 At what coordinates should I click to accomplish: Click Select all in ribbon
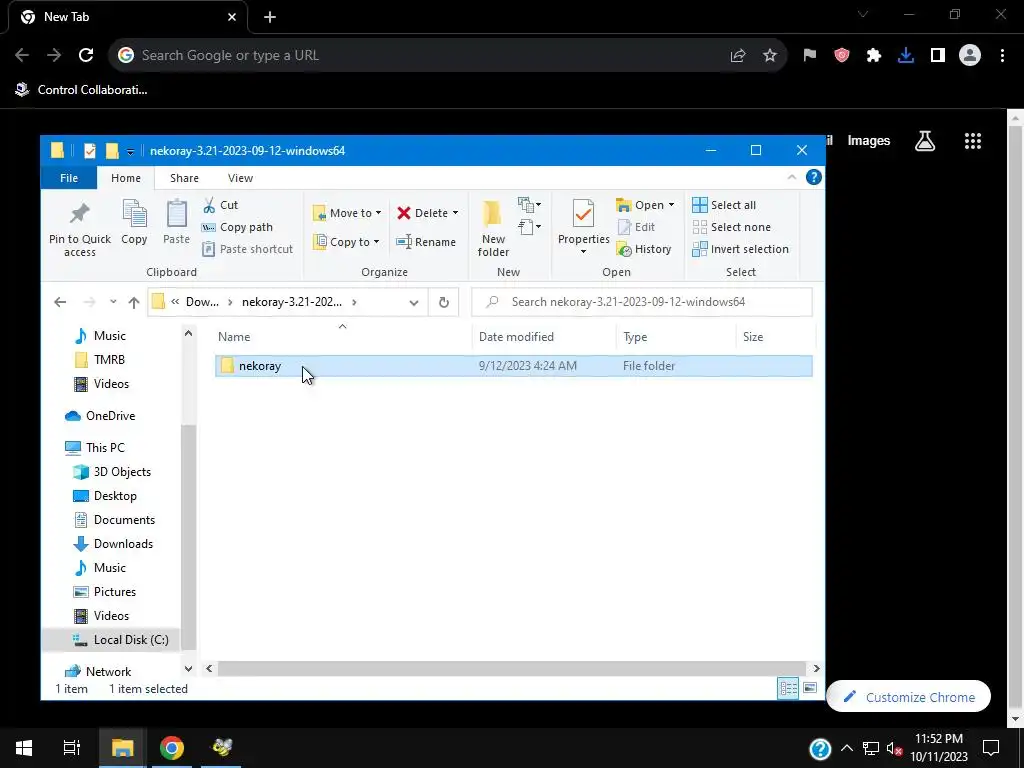tap(724, 205)
